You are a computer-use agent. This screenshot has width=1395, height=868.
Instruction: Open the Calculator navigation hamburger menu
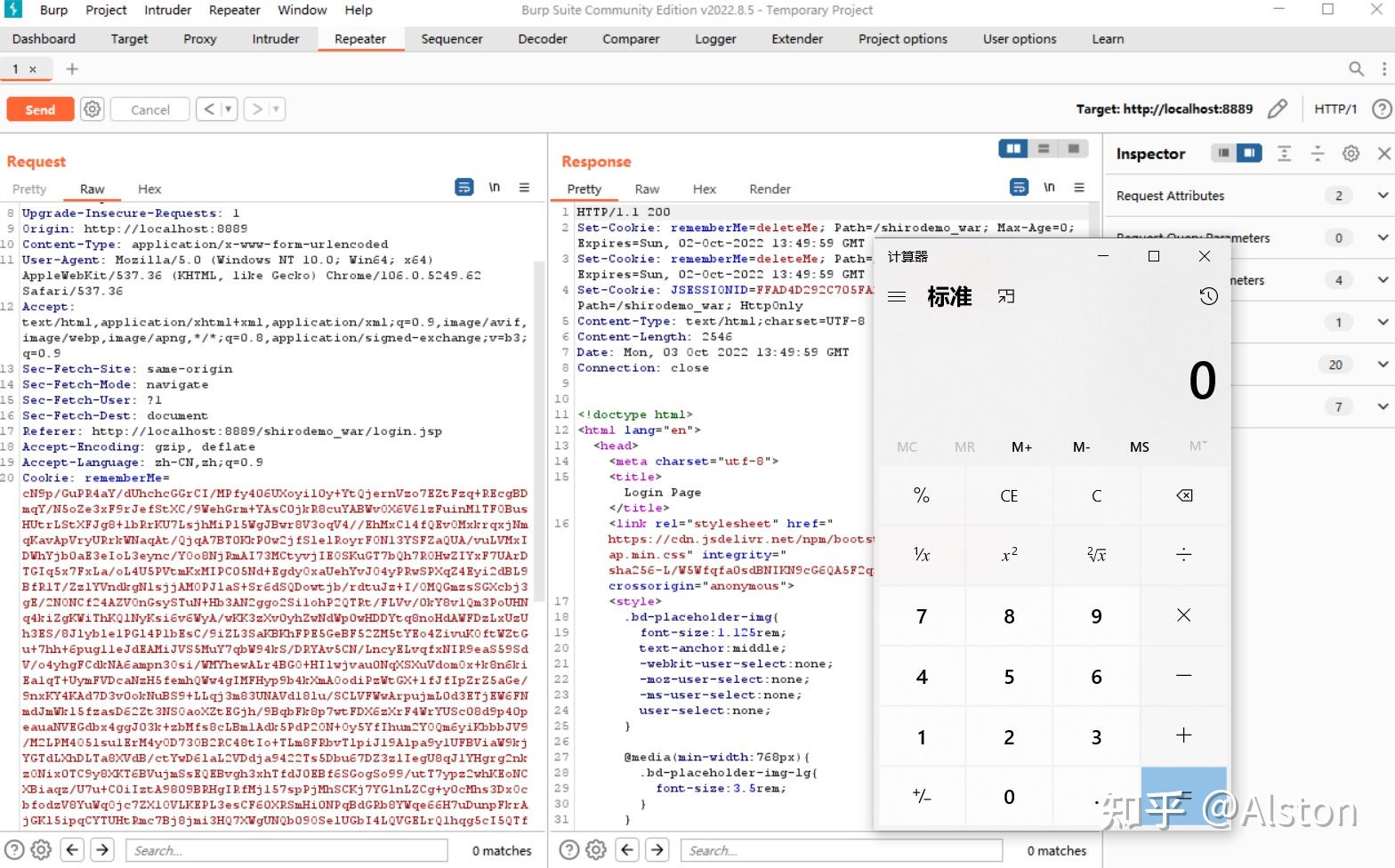[897, 297]
